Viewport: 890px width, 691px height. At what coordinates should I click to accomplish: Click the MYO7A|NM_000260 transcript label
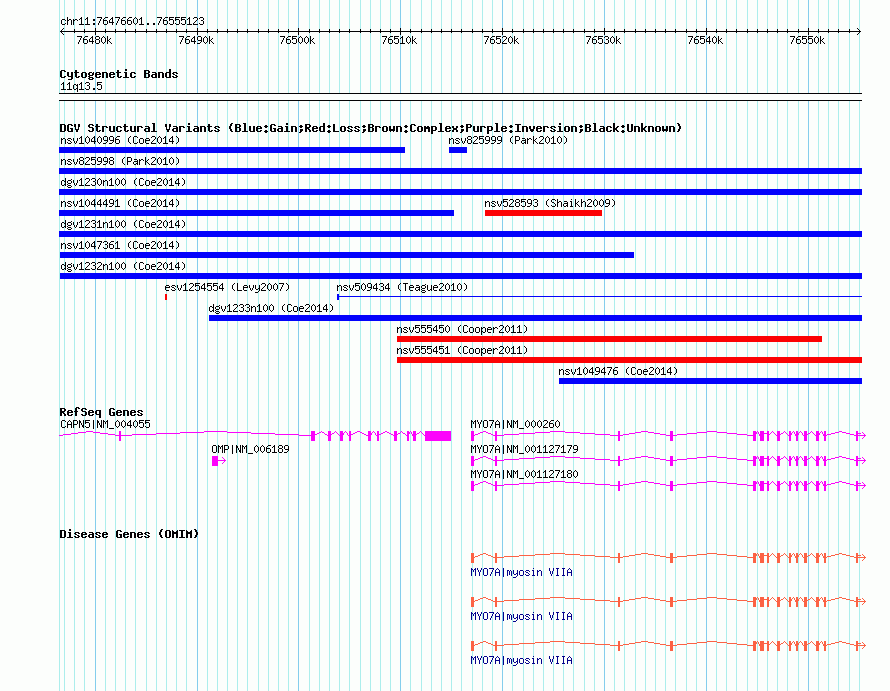(515, 424)
